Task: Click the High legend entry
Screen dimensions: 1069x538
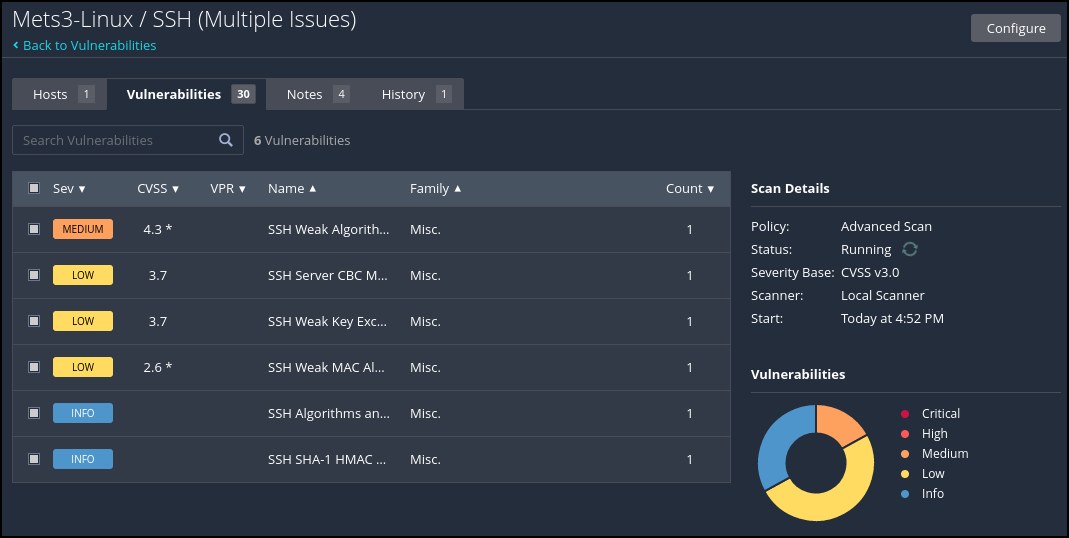Action: pyautogui.click(x=924, y=434)
